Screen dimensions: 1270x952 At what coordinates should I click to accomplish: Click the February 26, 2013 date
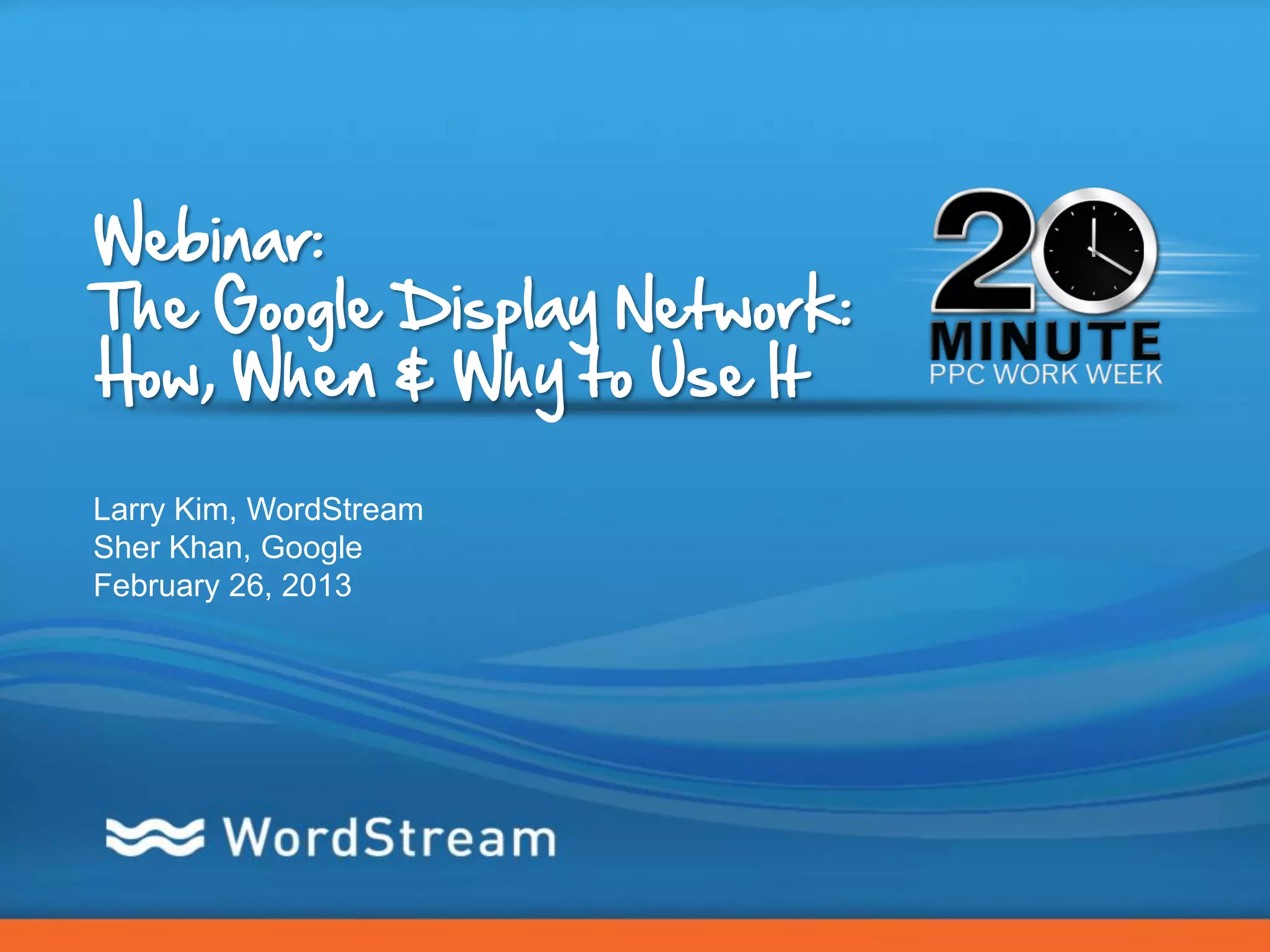(222, 586)
